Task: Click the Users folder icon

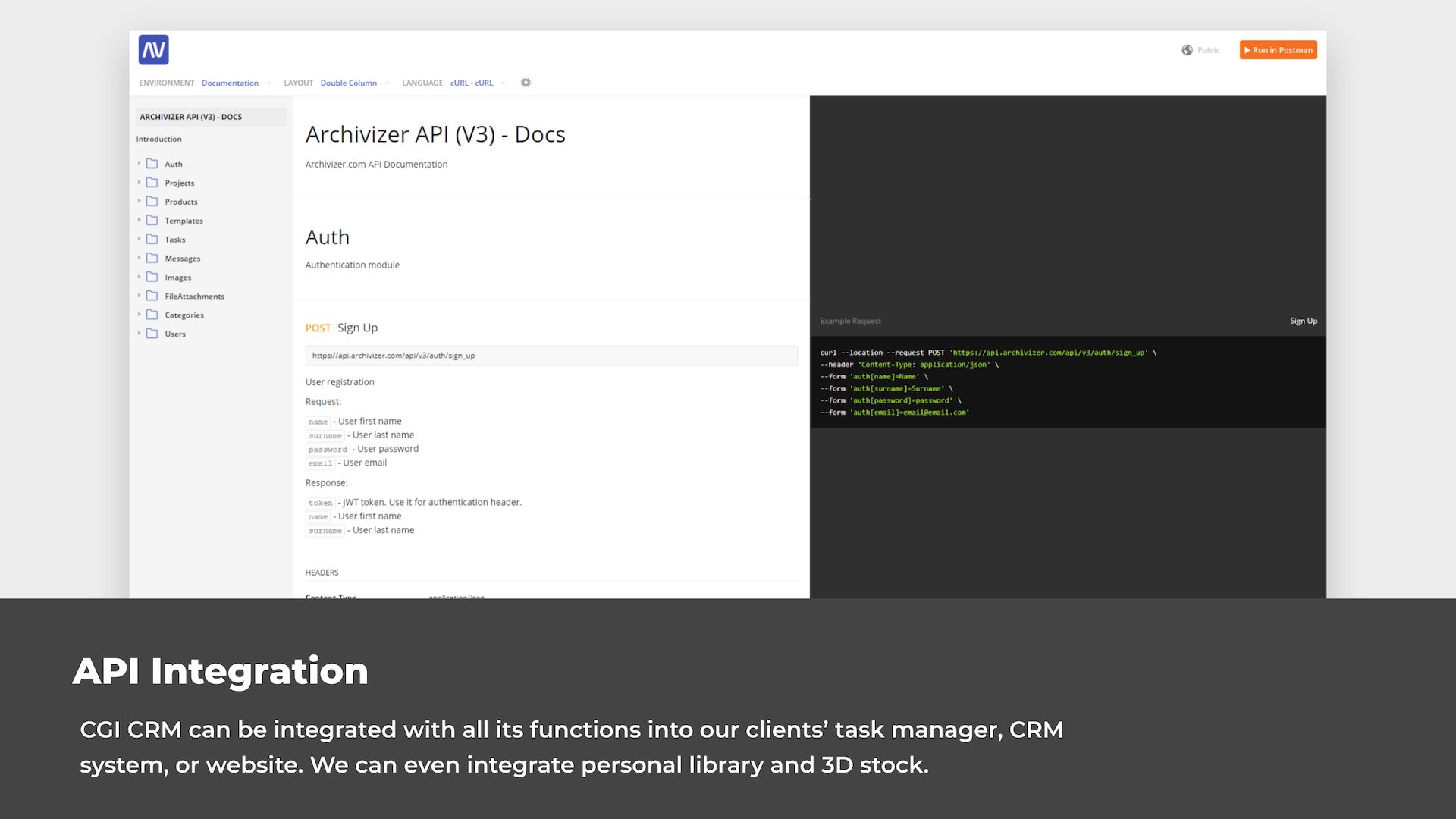Action: coord(152,334)
